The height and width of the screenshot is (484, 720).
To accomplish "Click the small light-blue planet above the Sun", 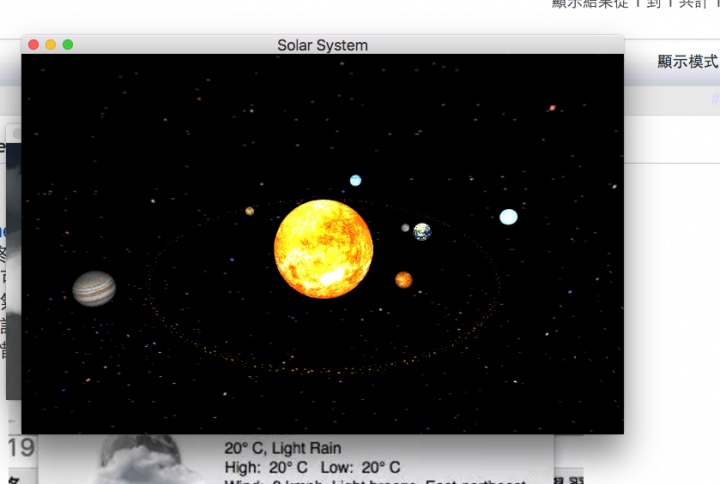I will (x=355, y=180).
